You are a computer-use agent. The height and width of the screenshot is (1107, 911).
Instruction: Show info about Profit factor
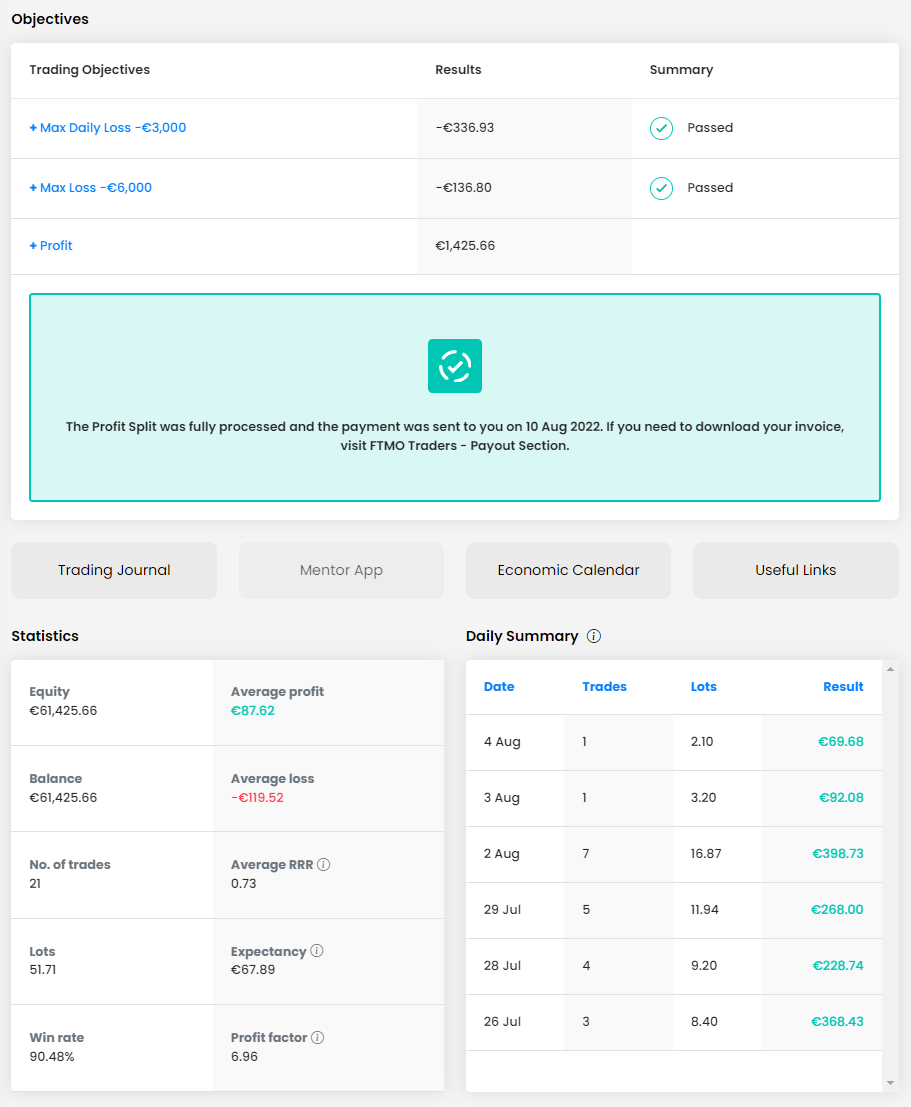coord(318,1037)
